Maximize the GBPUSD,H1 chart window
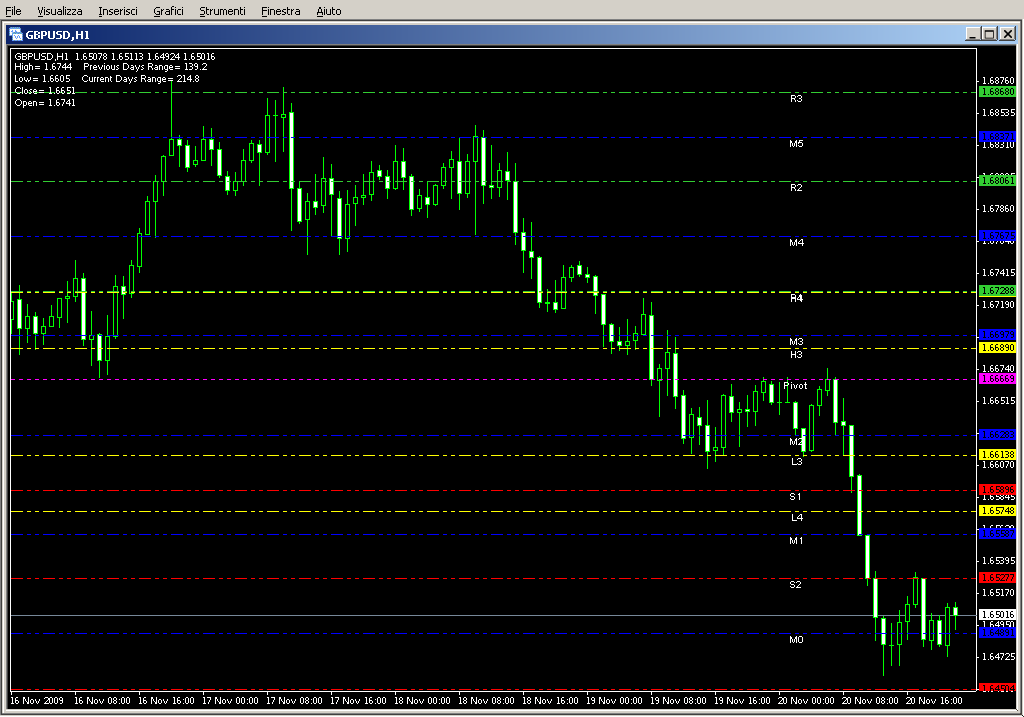This screenshot has width=1024, height=717. 989,34
